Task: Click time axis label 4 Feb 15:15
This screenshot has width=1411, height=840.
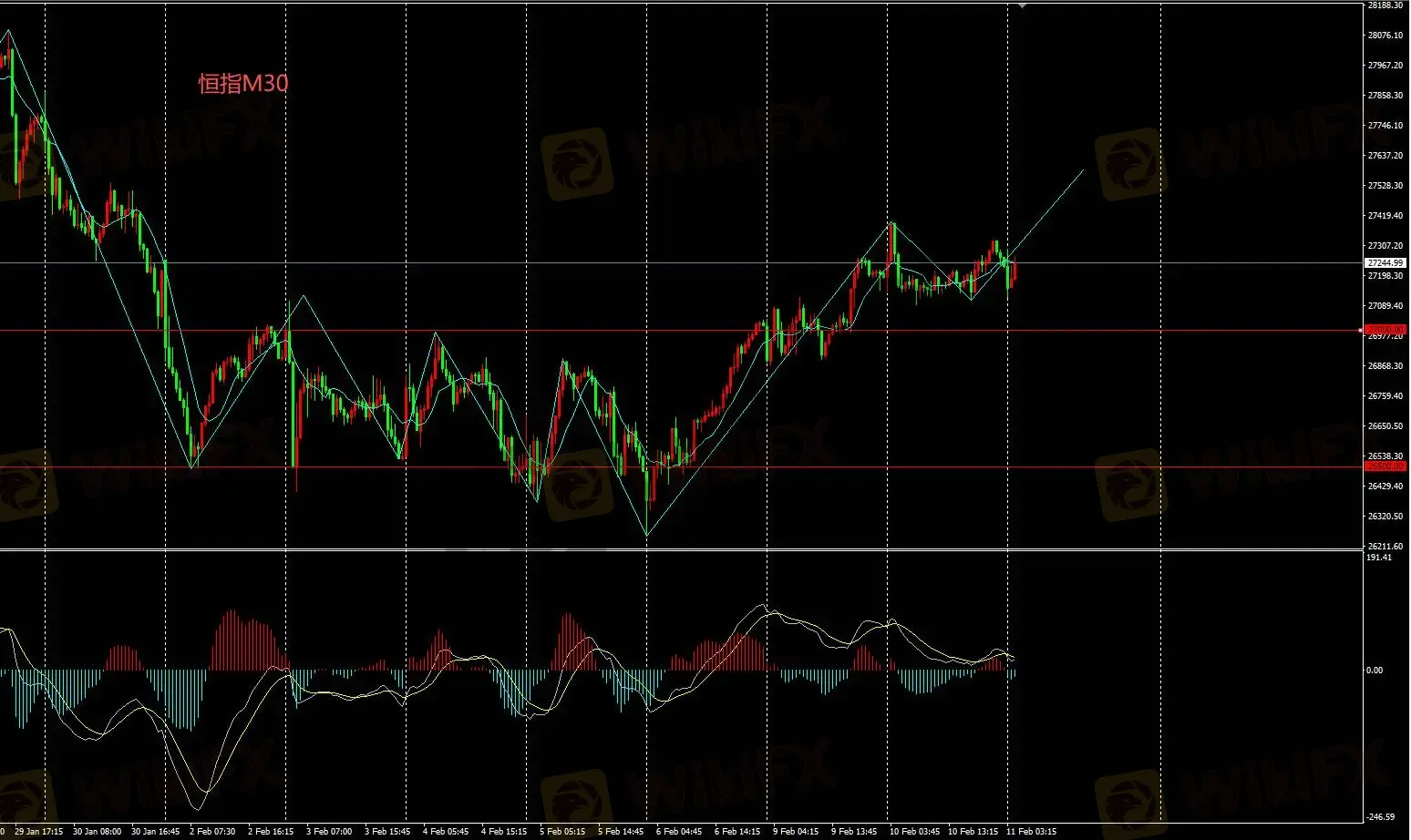Action: coord(504,832)
